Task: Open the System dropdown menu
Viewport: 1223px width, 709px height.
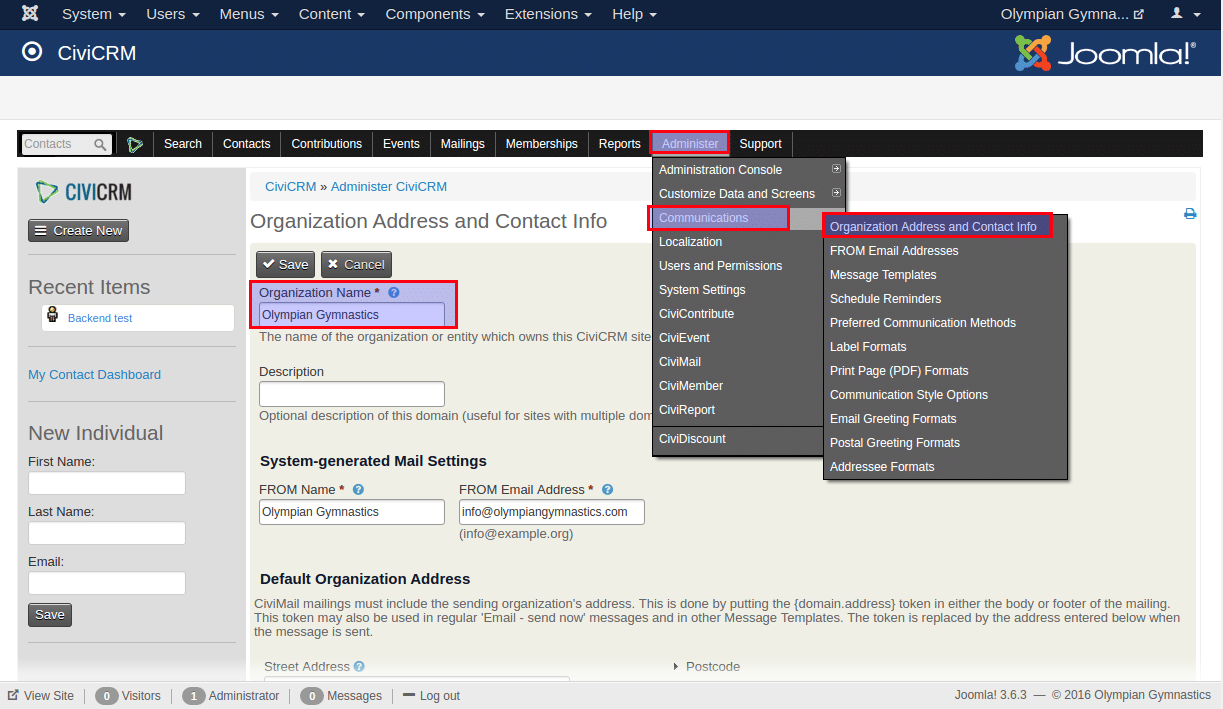Action: tap(94, 14)
